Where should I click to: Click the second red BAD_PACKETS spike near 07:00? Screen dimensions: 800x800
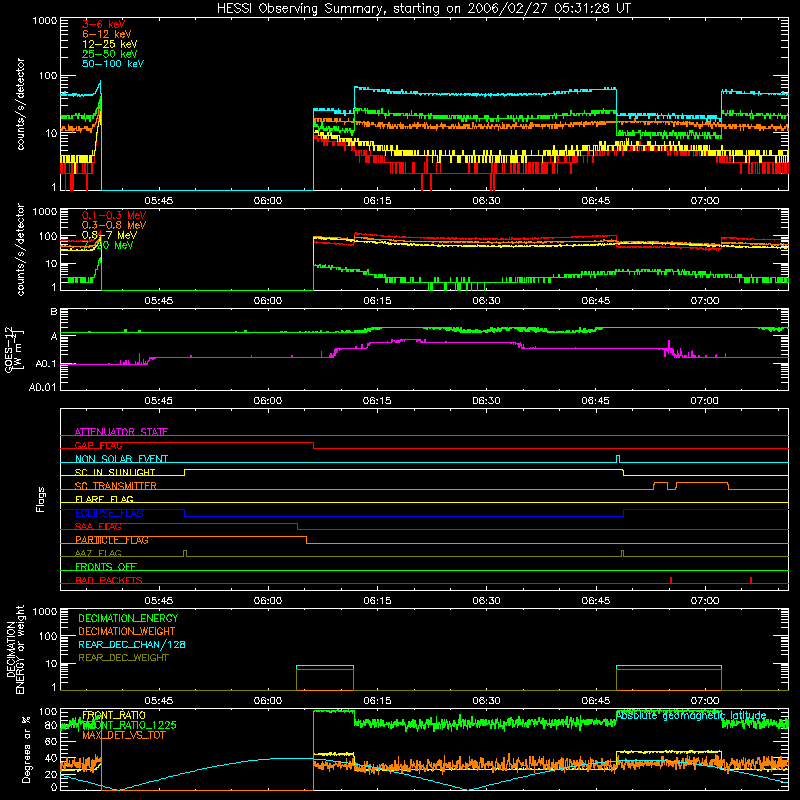751,580
